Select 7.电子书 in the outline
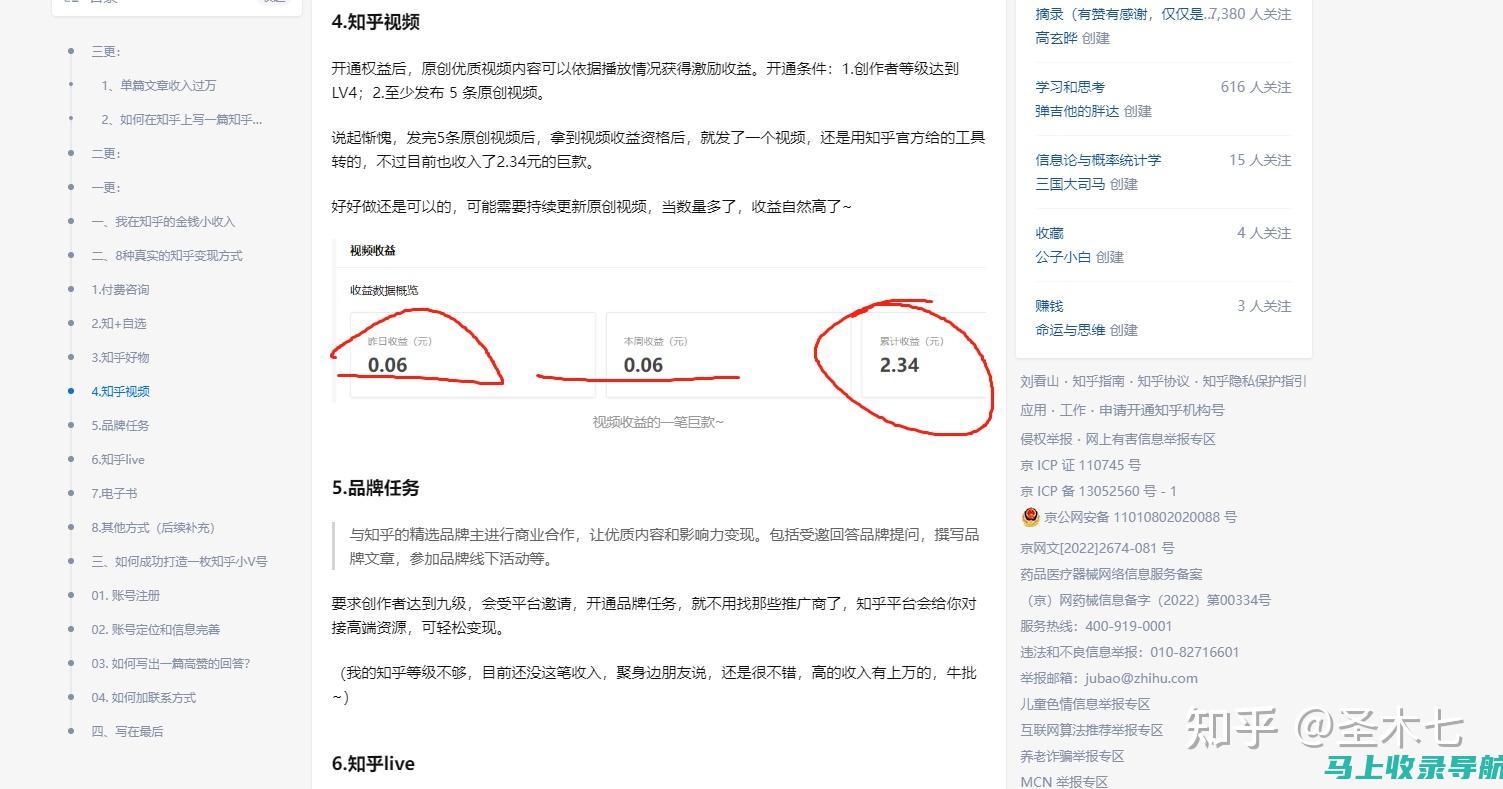 pyautogui.click(x=114, y=493)
